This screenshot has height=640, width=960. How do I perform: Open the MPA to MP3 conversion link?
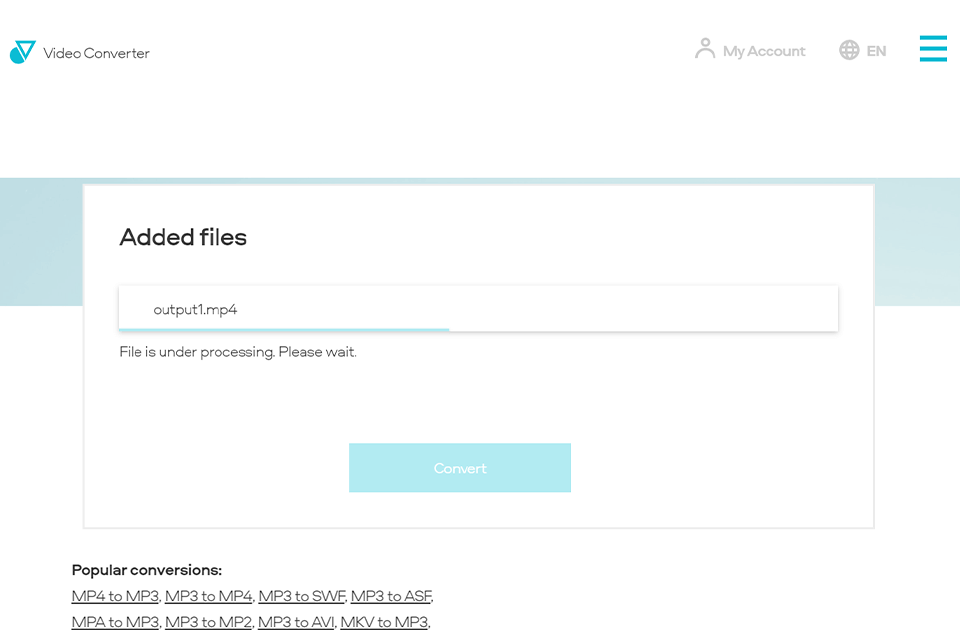(115, 621)
